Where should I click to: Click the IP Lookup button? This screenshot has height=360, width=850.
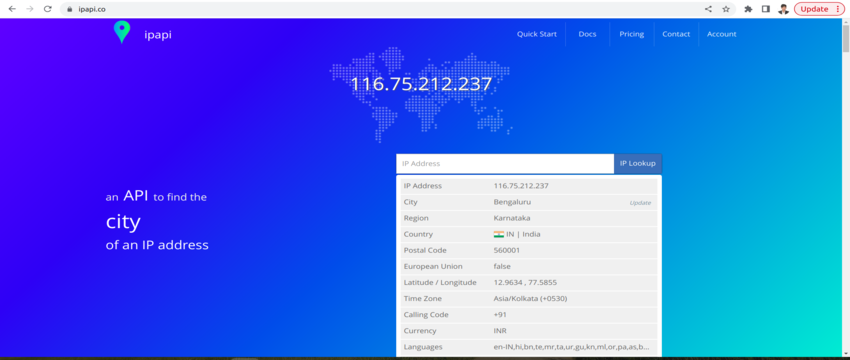pos(638,164)
